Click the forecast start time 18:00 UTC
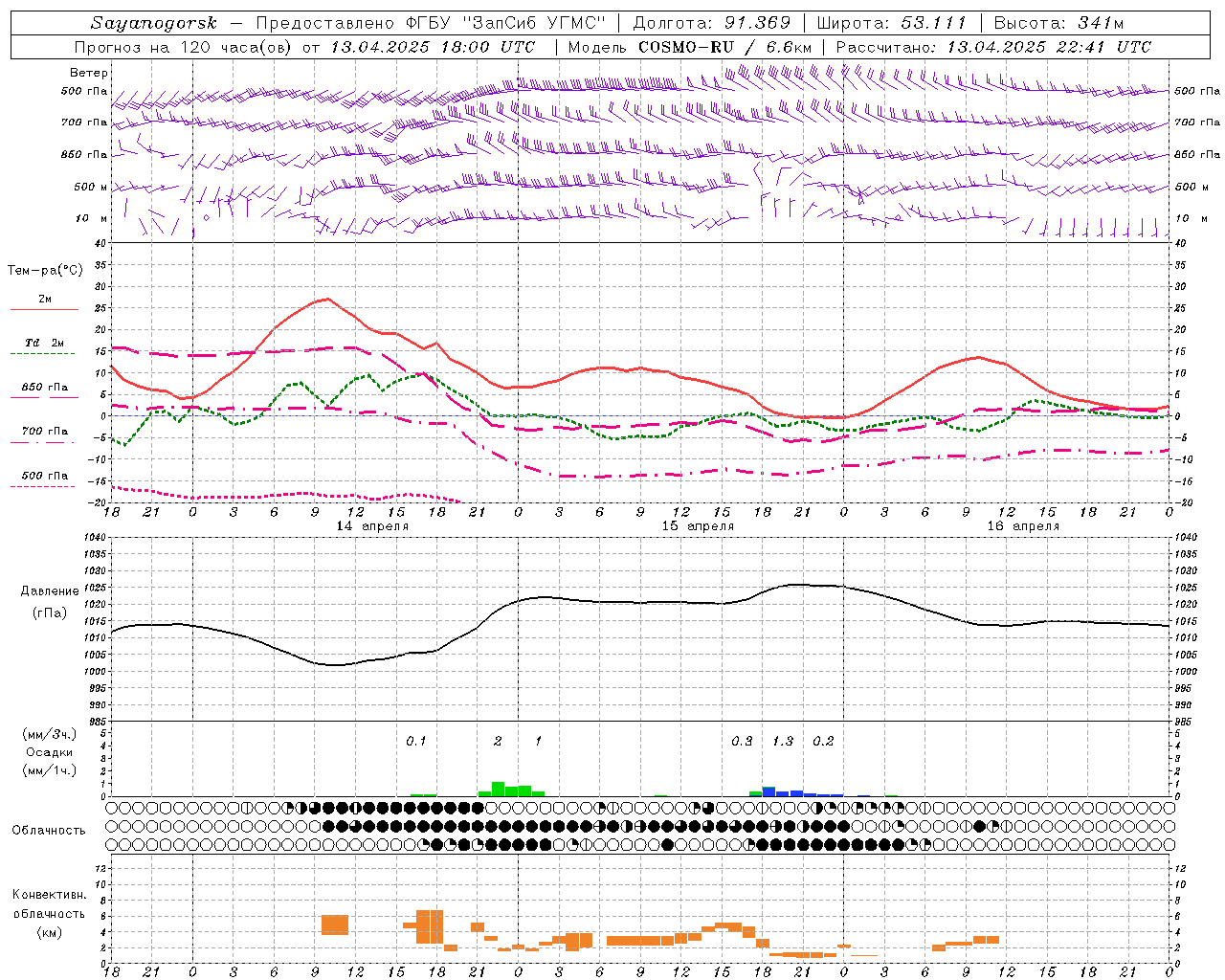The height and width of the screenshot is (980, 1225). click(488, 47)
